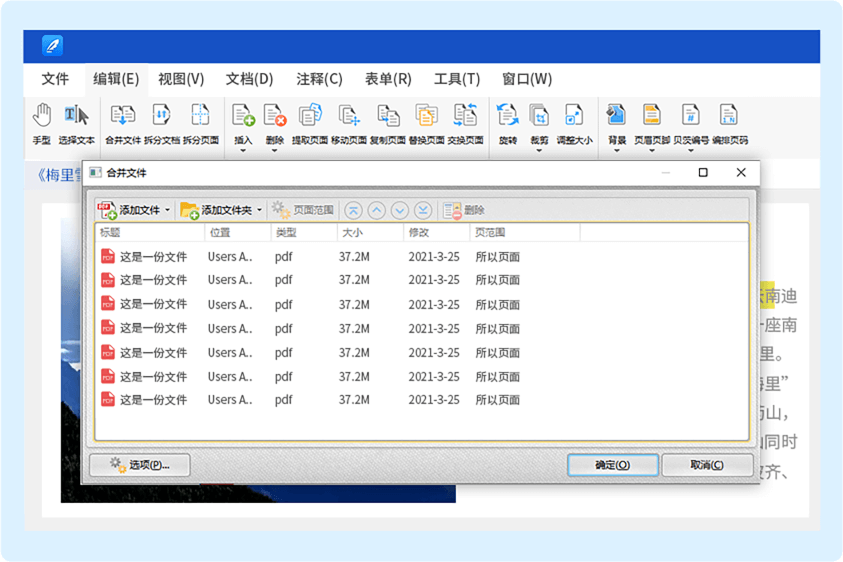Activate the 选择文本 text selection tool
This screenshot has height=562, width=843.
[76, 118]
